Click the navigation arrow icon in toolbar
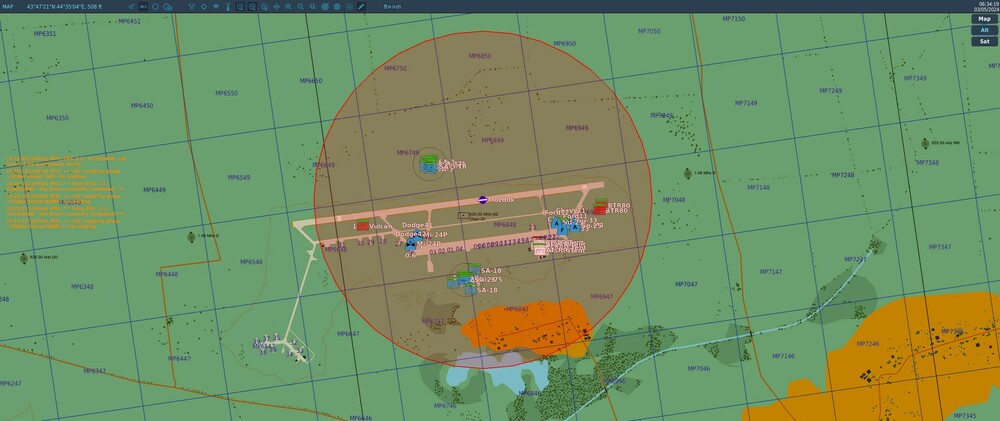This screenshot has height=421, width=1000. pyautogui.click(x=131, y=6)
